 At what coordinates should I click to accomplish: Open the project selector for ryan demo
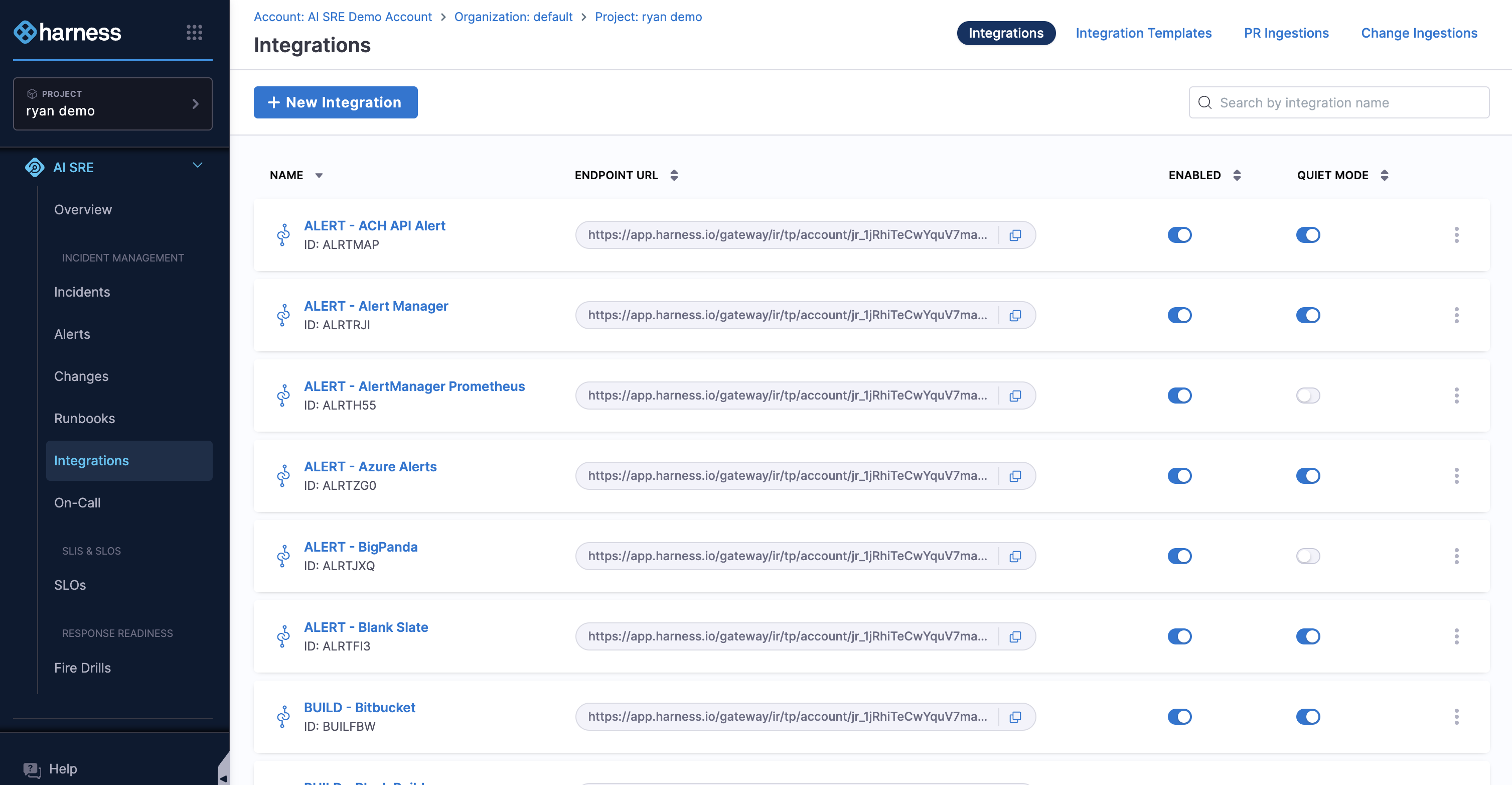tap(113, 104)
